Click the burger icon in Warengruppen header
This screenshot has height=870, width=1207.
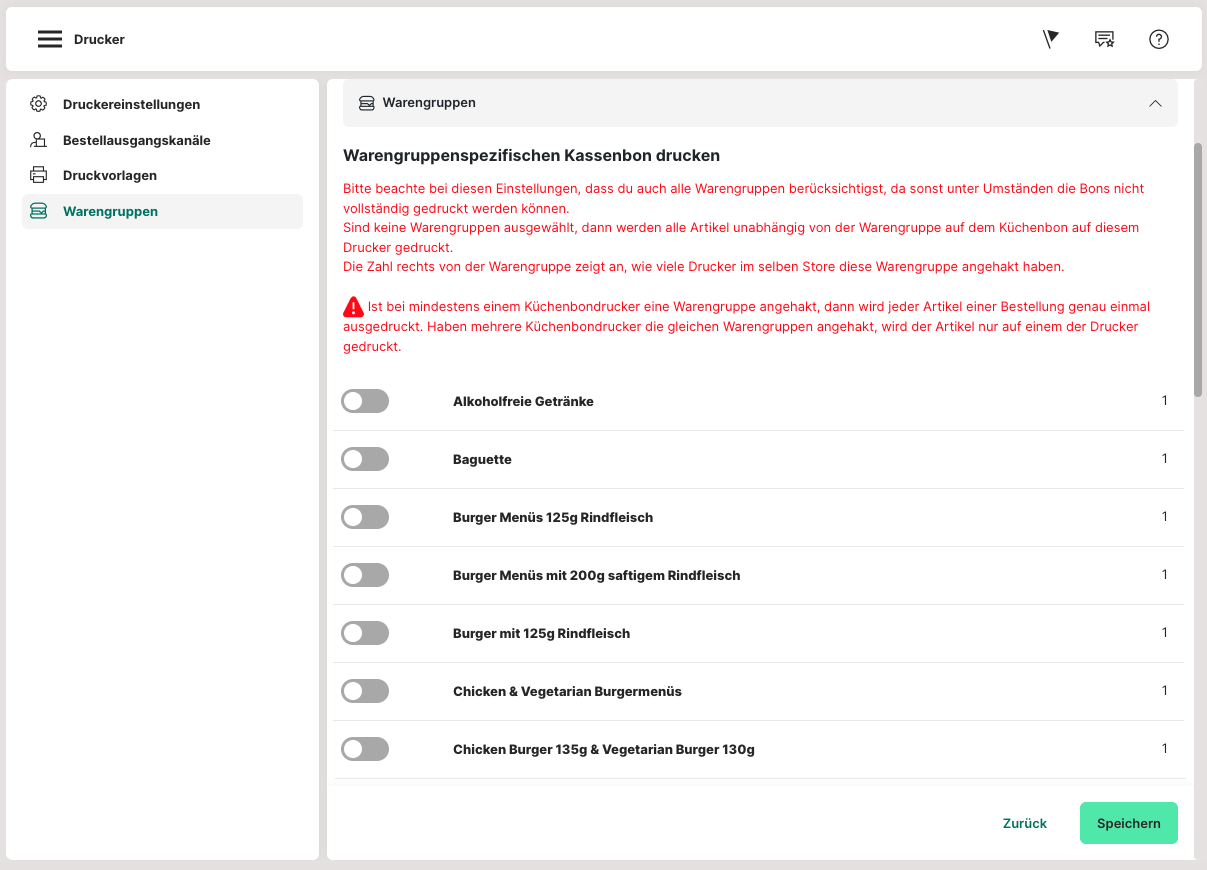(367, 103)
